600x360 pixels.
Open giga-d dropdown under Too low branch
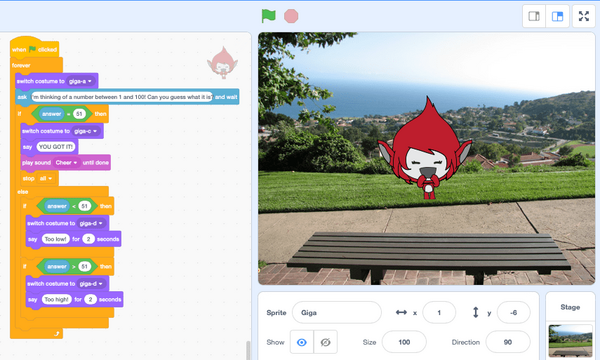pyautogui.click(x=91, y=223)
